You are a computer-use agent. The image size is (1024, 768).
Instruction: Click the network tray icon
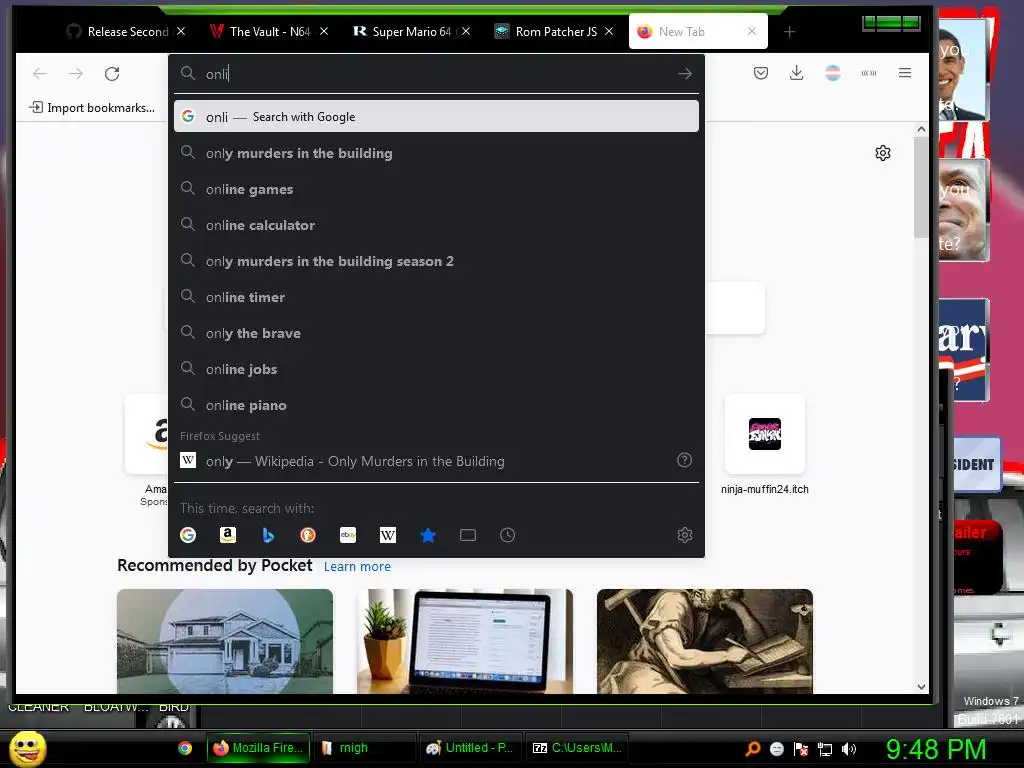tap(825, 749)
